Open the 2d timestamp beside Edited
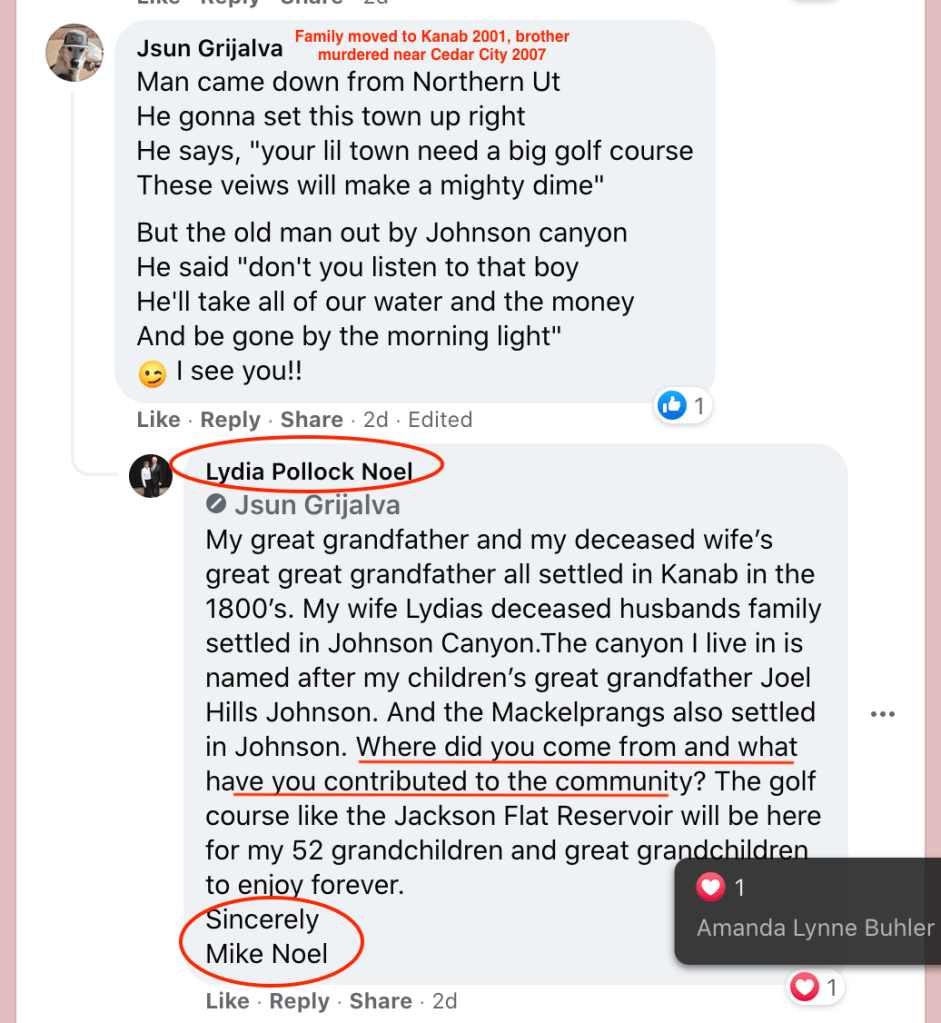The width and height of the screenshot is (941, 1023). pos(375,420)
